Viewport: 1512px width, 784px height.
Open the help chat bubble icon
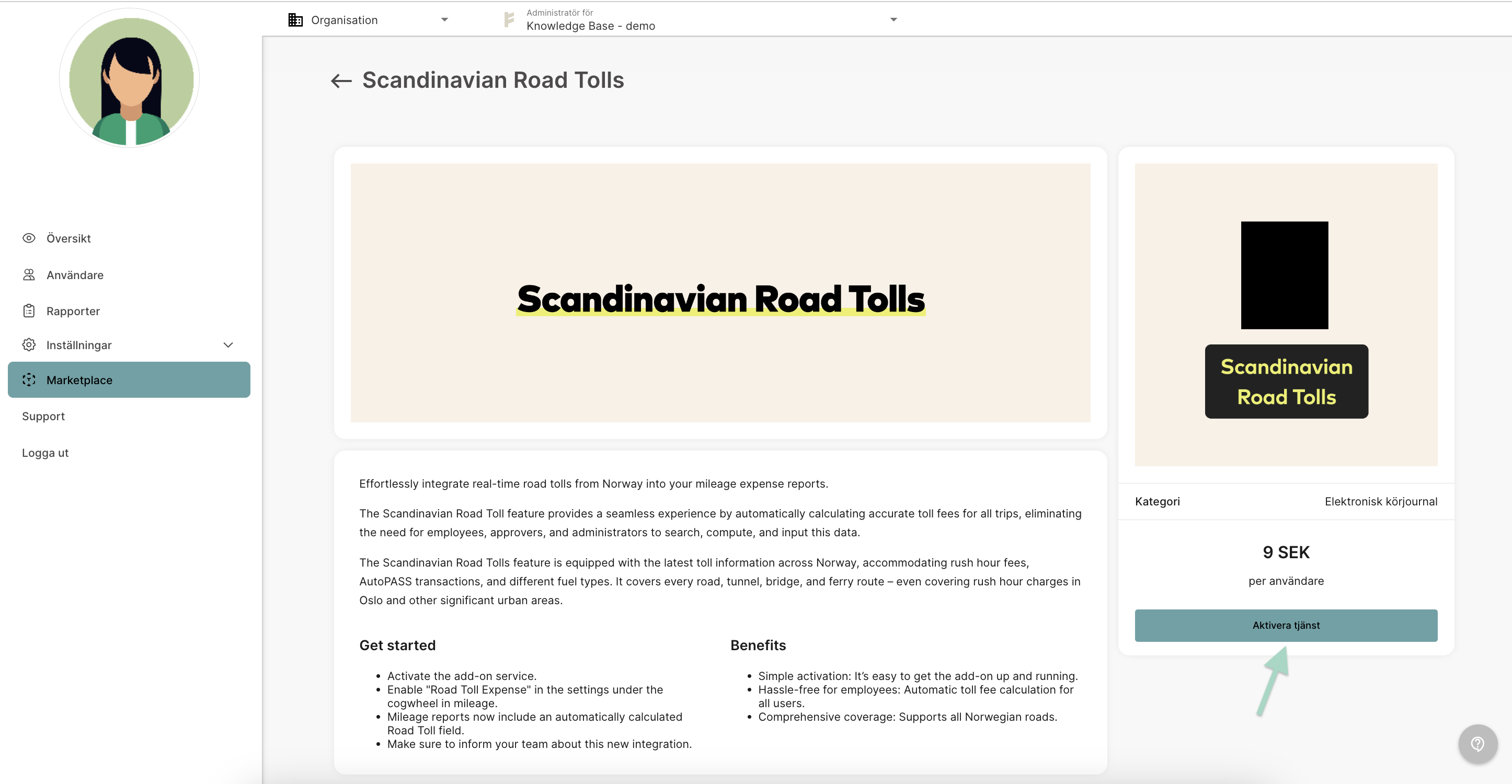1477,744
